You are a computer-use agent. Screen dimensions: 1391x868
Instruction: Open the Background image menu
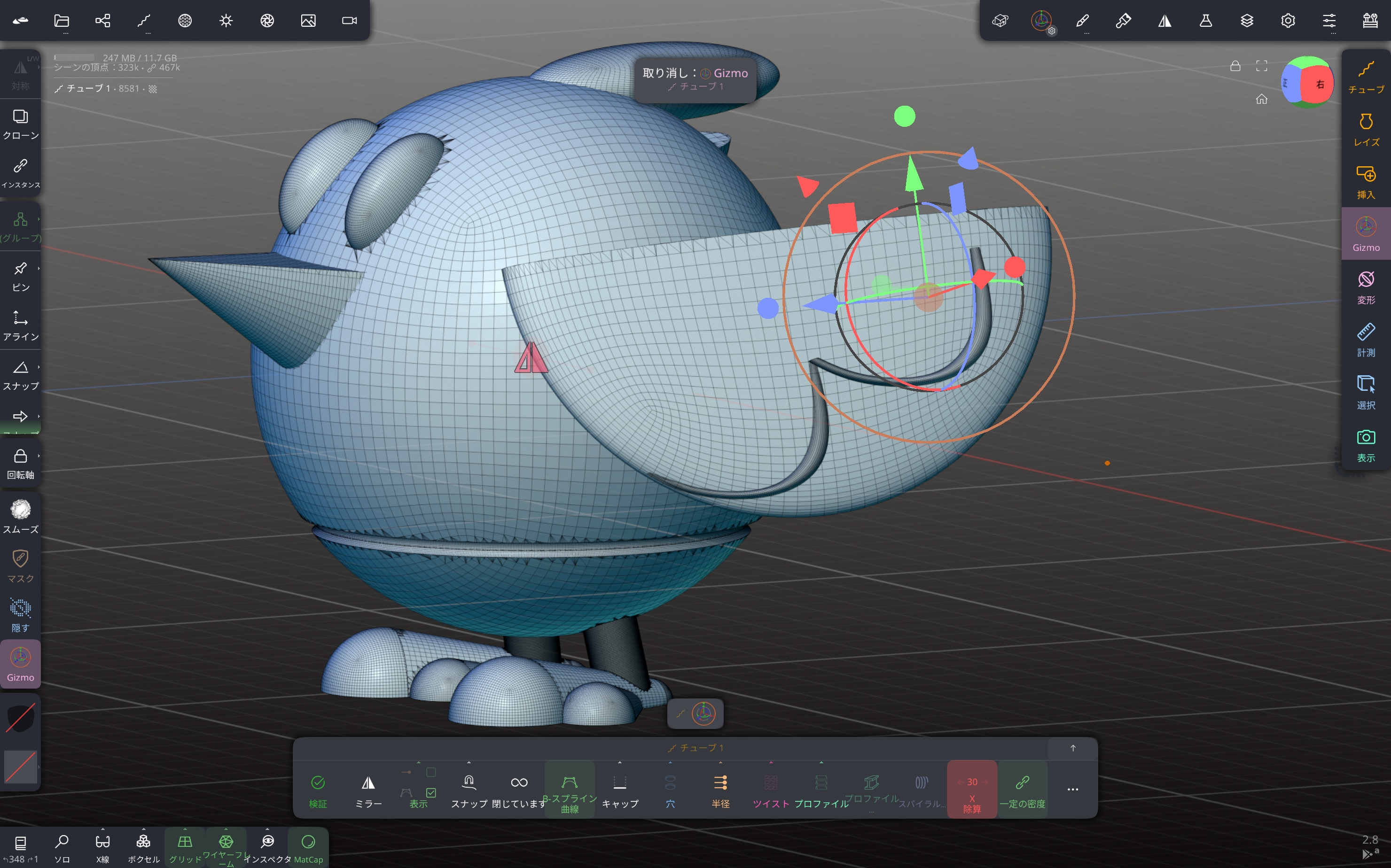coord(308,21)
